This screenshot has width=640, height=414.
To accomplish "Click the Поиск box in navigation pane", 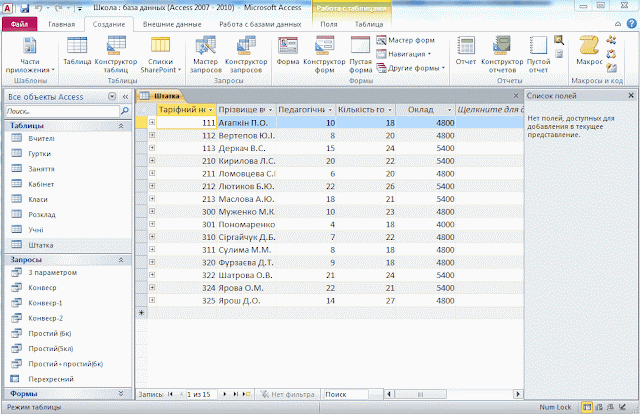I will (62, 111).
